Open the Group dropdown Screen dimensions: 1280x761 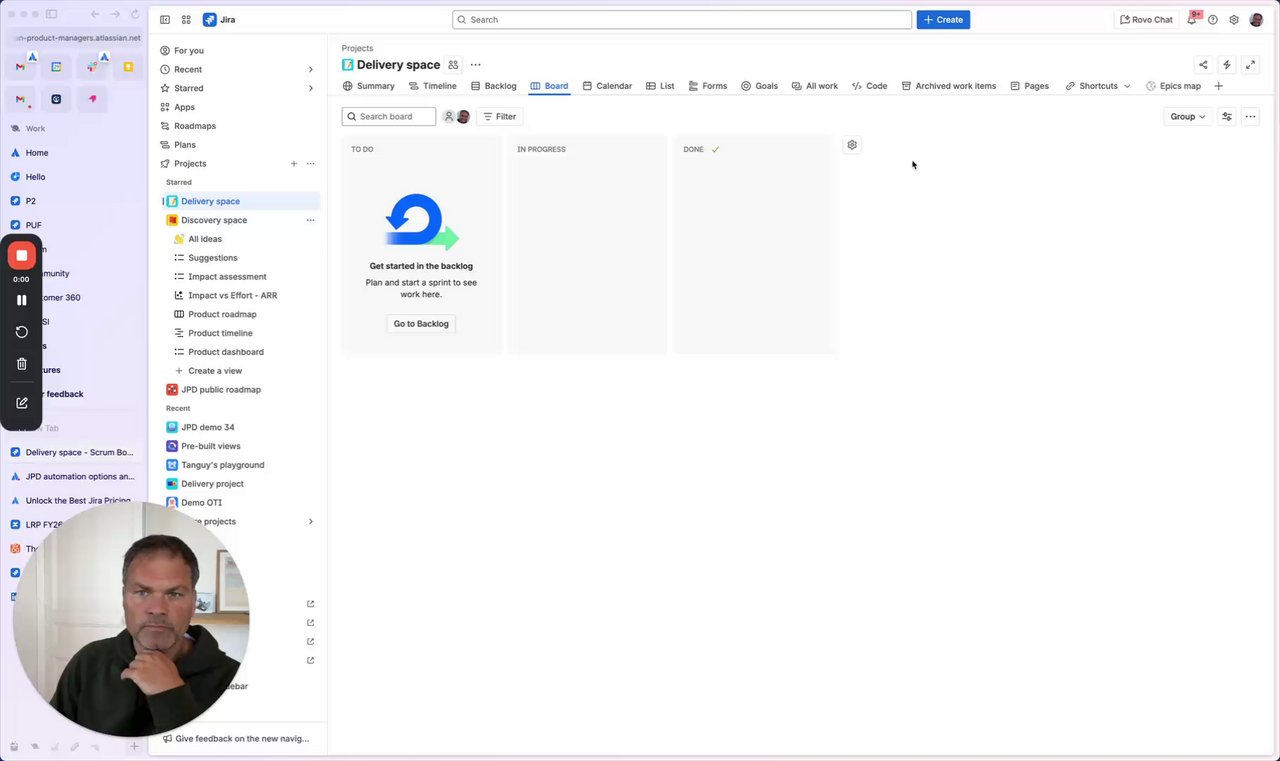(x=1188, y=117)
